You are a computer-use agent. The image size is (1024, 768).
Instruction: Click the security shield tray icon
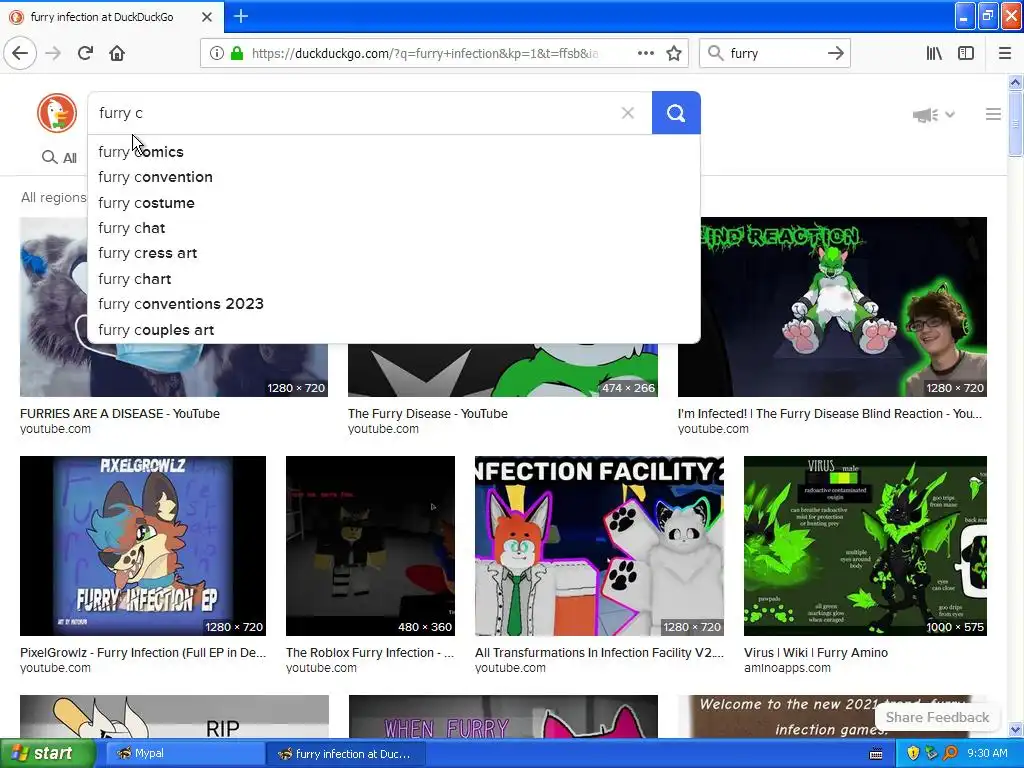click(x=913, y=754)
